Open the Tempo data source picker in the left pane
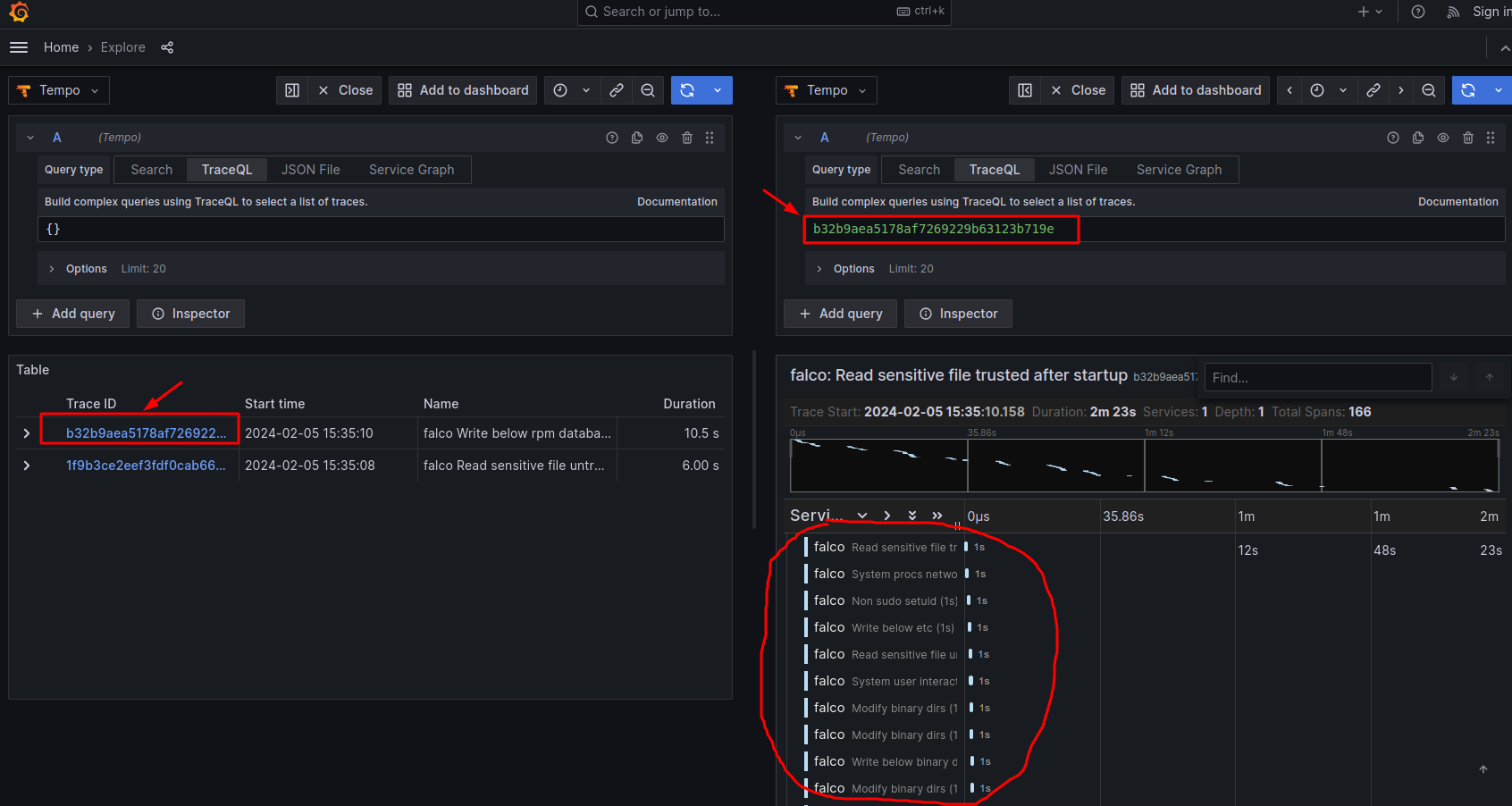This screenshot has height=806, width=1512. click(59, 90)
